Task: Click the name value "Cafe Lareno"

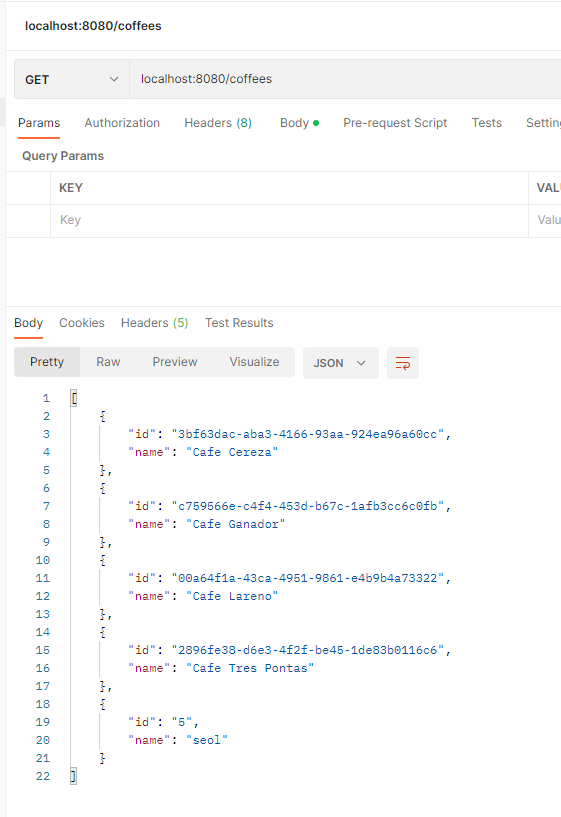Action: coord(232,596)
